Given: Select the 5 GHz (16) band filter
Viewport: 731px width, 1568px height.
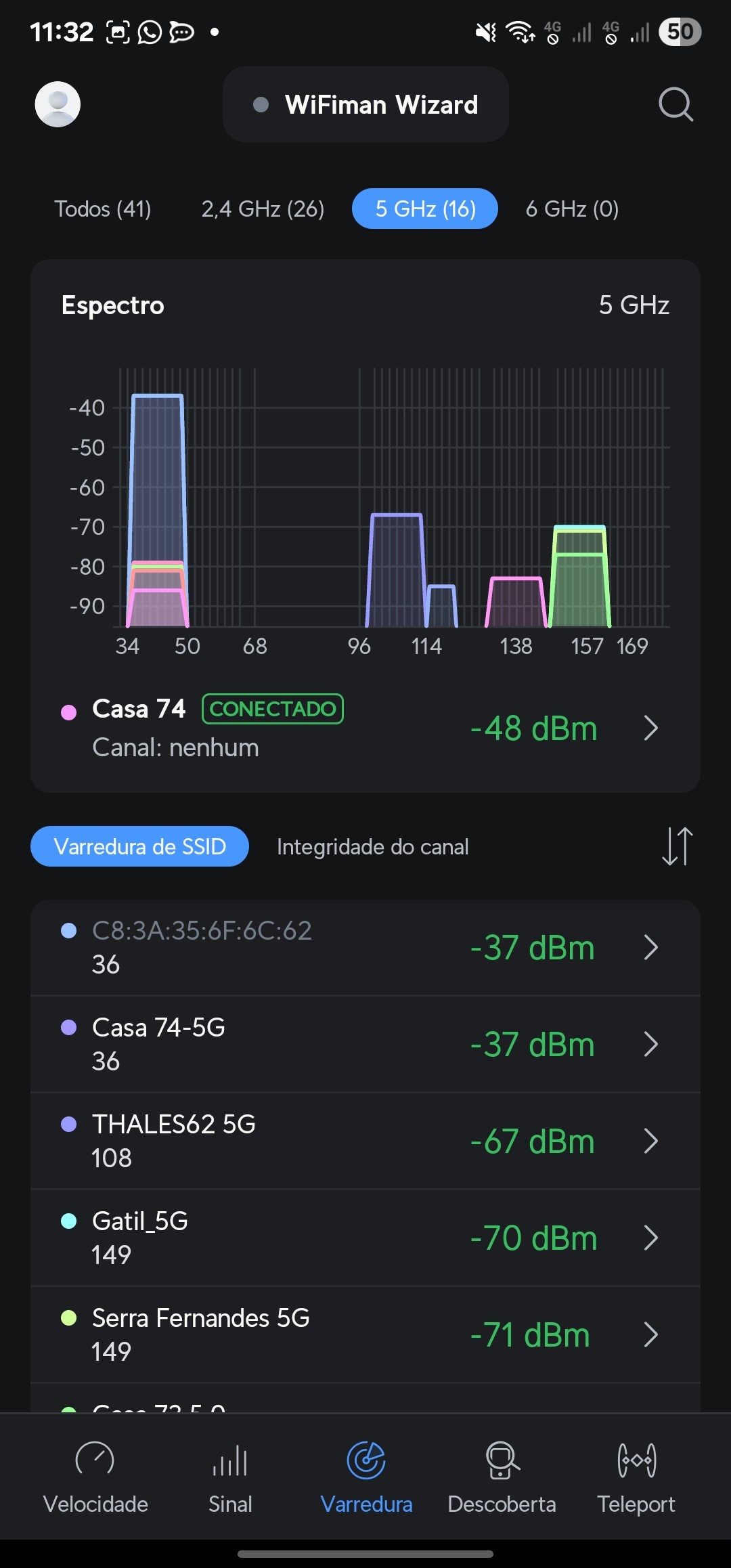Looking at the screenshot, I should (x=425, y=209).
